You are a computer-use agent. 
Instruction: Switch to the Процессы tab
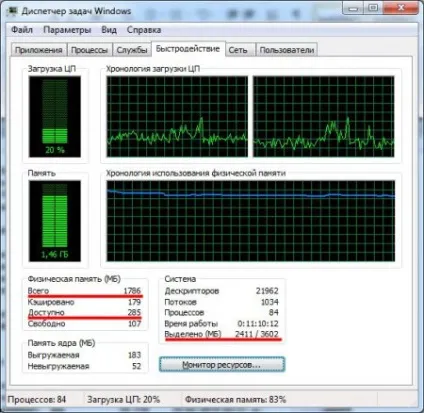89,50
